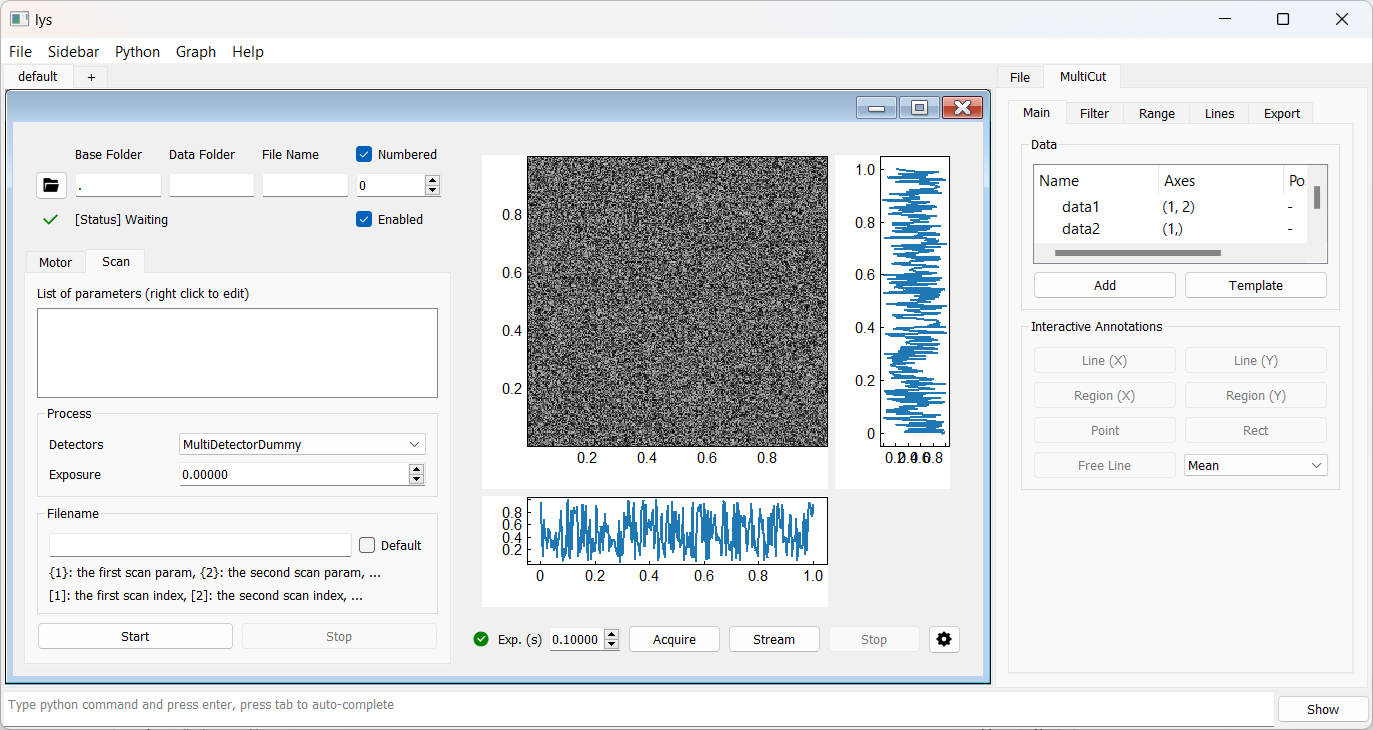Increase the Exposure spinner value
The width and height of the screenshot is (1373, 730).
coord(417,469)
